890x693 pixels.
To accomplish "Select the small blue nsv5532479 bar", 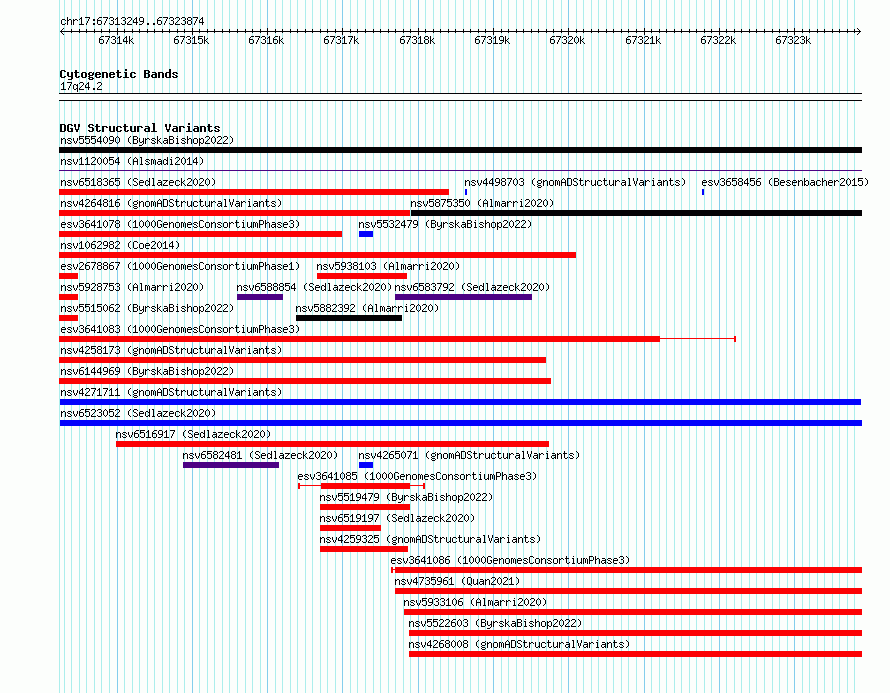I will [x=366, y=234].
